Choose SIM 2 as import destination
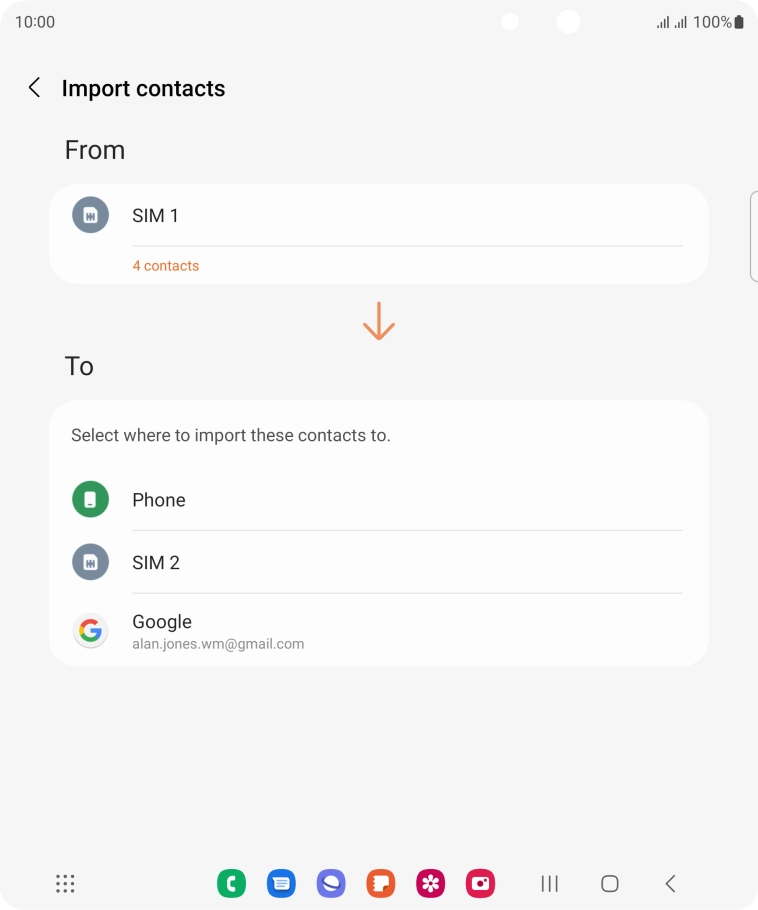The height and width of the screenshot is (910, 758). pos(156,562)
